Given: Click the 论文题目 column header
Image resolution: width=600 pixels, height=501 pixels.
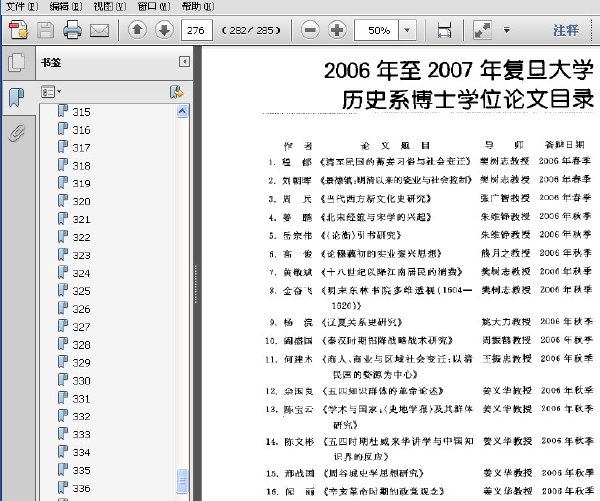Looking at the screenshot, I should click(395, 145).
